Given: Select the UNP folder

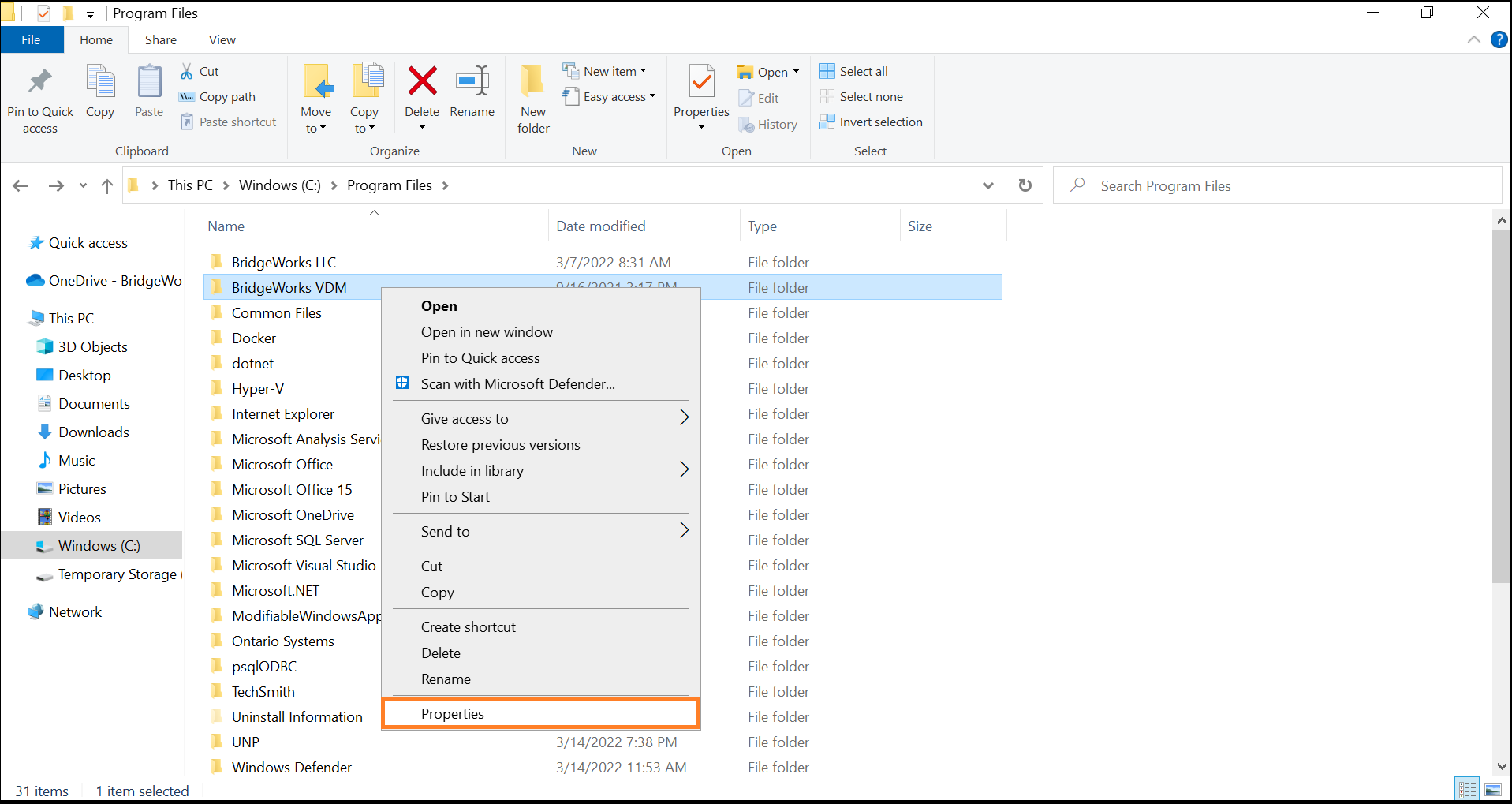Looking at the screenshot, I should point(245,742).
